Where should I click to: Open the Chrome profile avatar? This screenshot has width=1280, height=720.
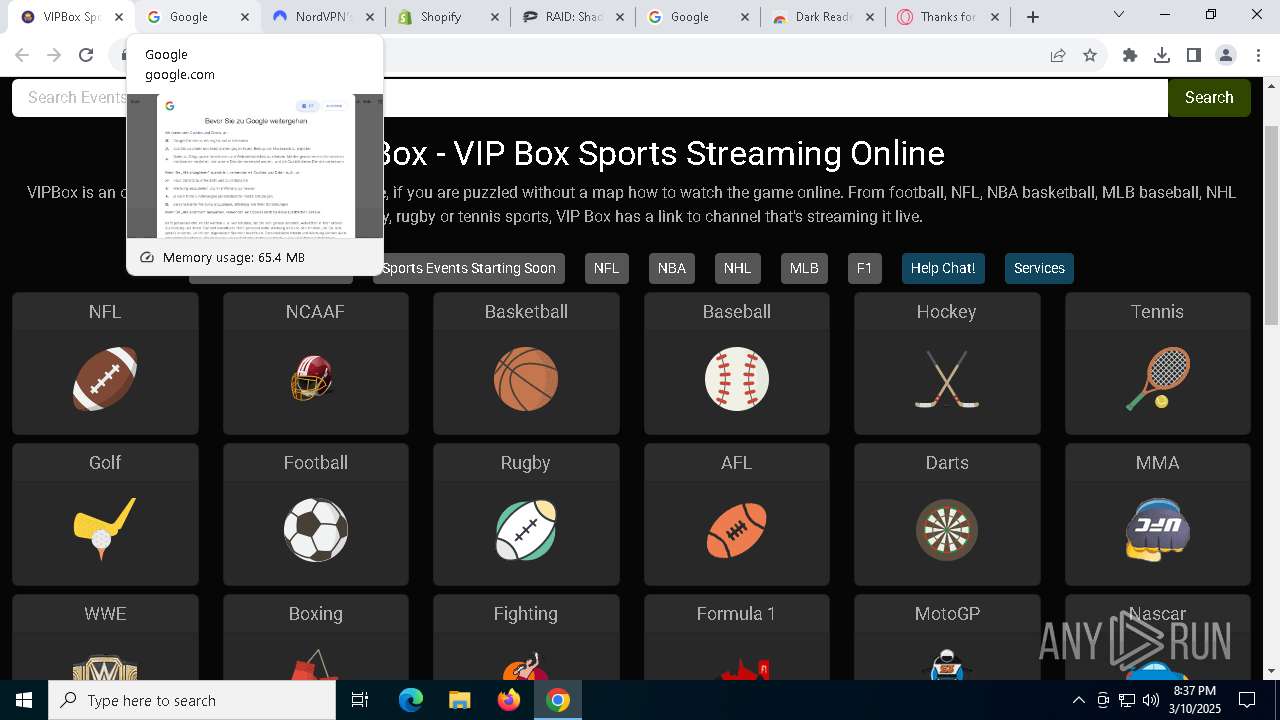[x=1226, y=55]
